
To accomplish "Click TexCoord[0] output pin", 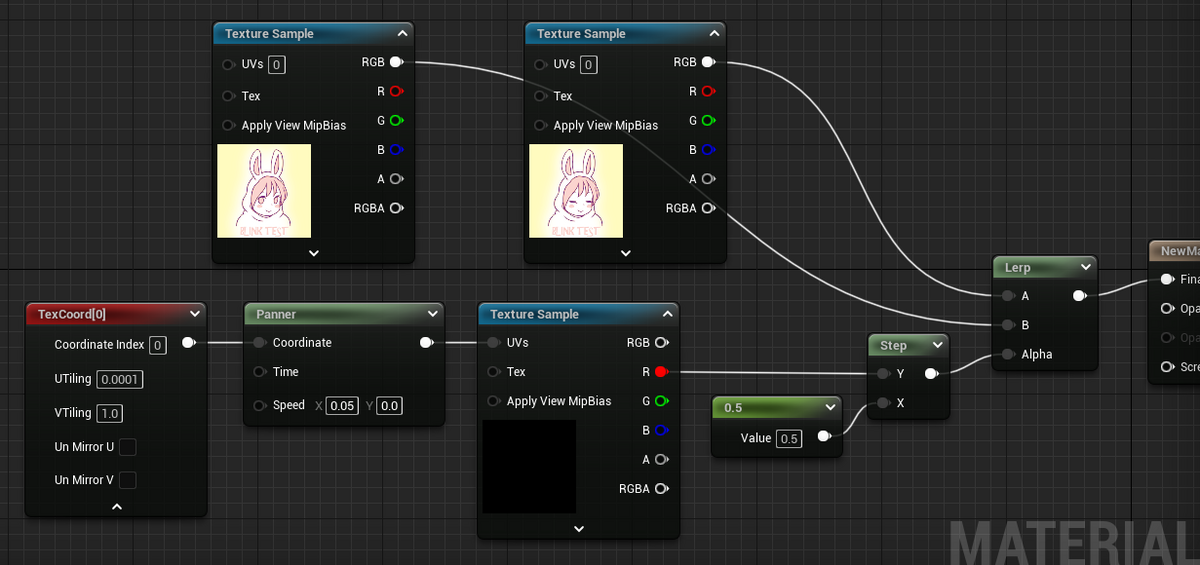I will (188, 343).
